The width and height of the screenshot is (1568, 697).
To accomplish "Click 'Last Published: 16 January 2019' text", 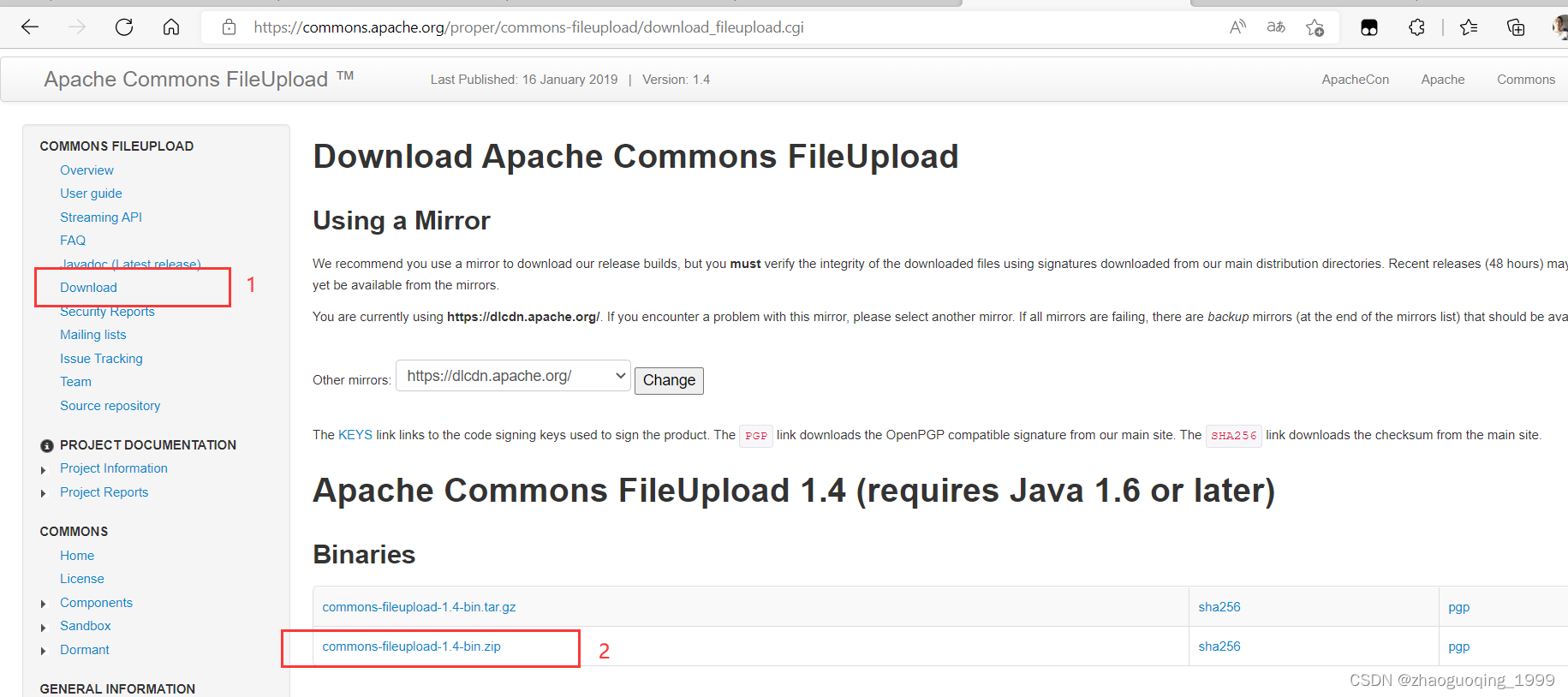I will 524,80.
